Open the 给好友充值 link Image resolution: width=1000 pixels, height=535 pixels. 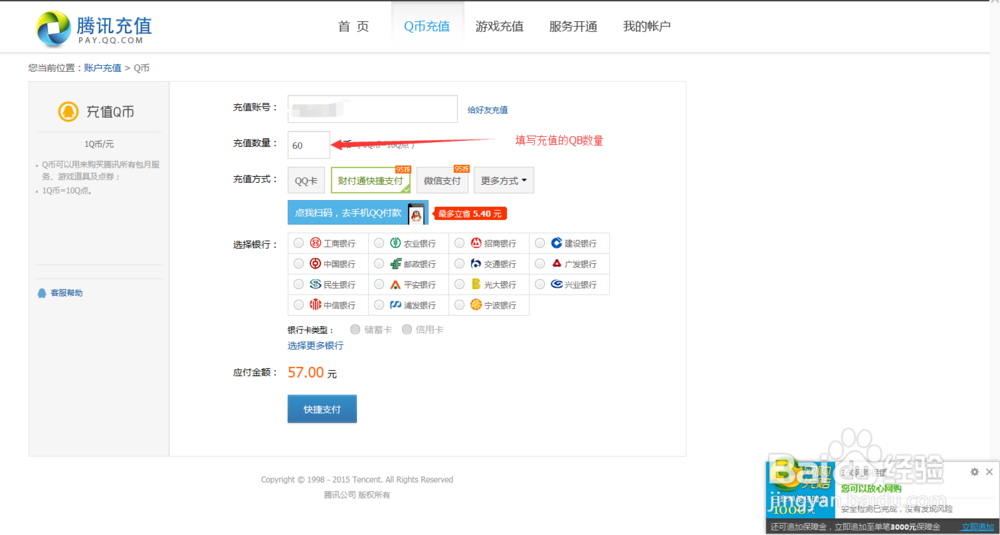point(488,110)
